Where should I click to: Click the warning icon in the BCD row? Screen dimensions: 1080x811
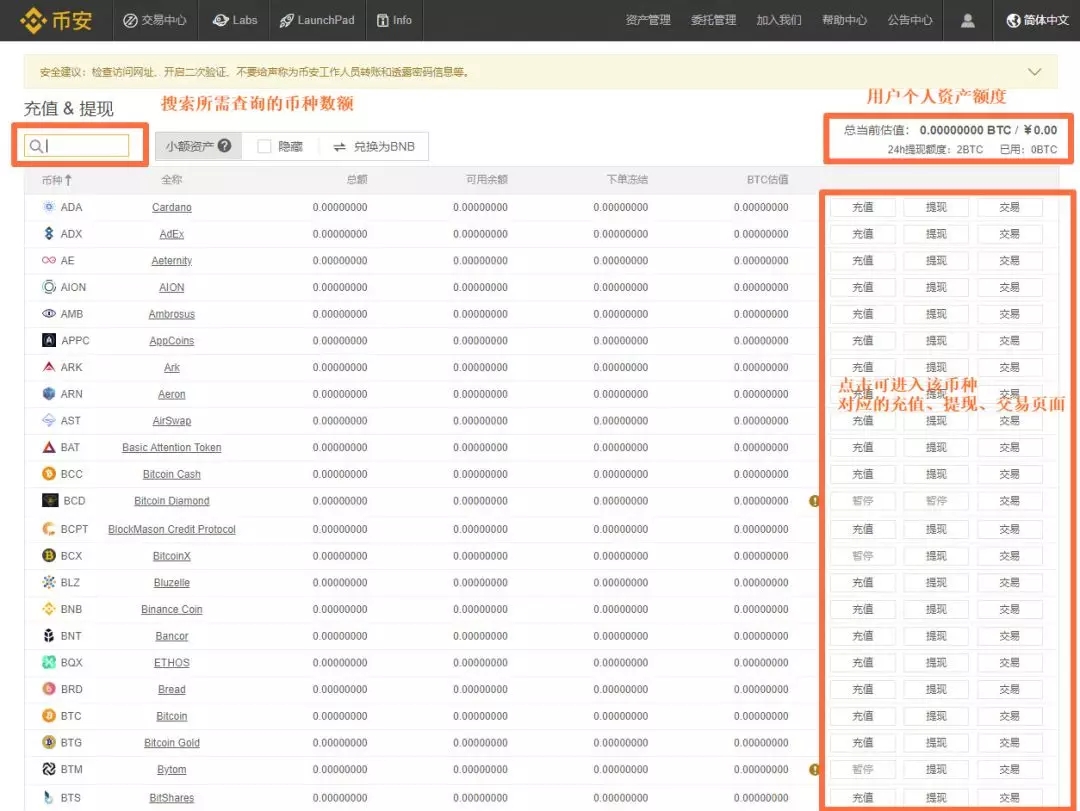814,501
